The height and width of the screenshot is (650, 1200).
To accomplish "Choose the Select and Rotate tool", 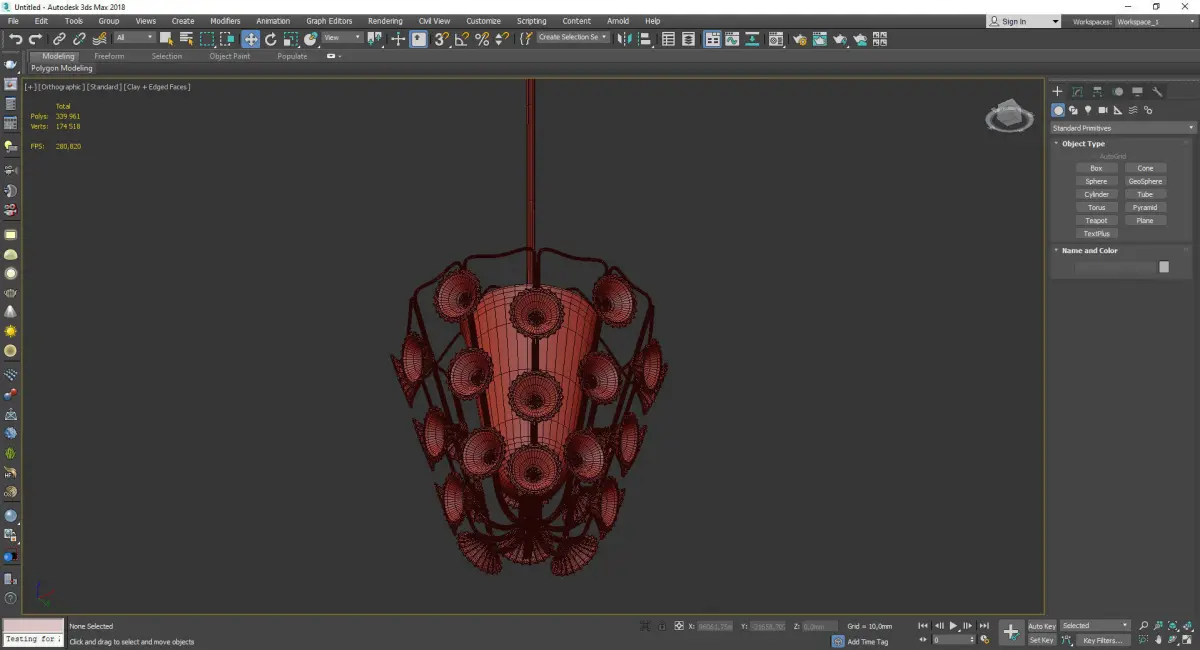I will click(x=271, y=39).
